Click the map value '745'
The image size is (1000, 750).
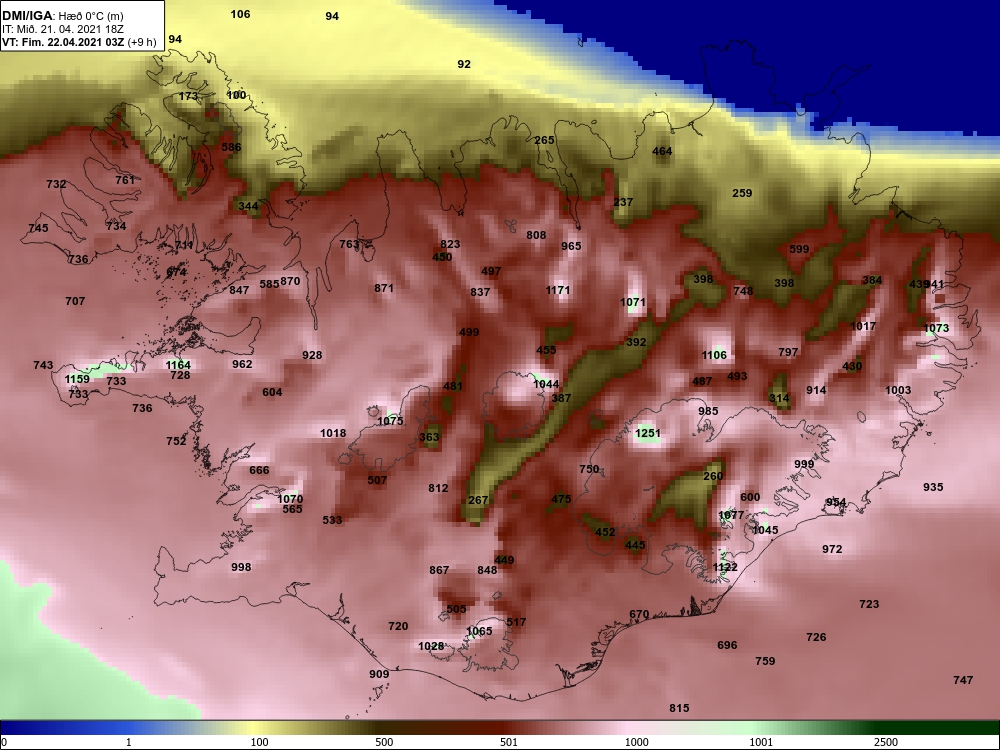[38, 228]
